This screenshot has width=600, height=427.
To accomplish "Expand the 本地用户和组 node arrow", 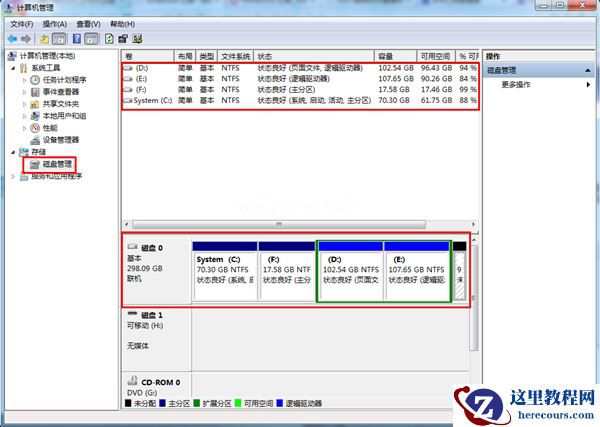I will coord(25,116).
